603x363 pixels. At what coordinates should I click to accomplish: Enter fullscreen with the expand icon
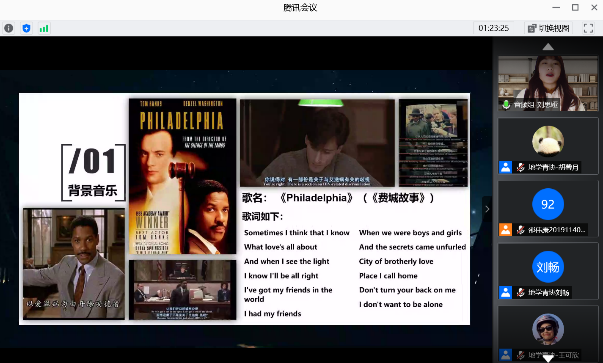pyautogui.click(x=588, y=28)
